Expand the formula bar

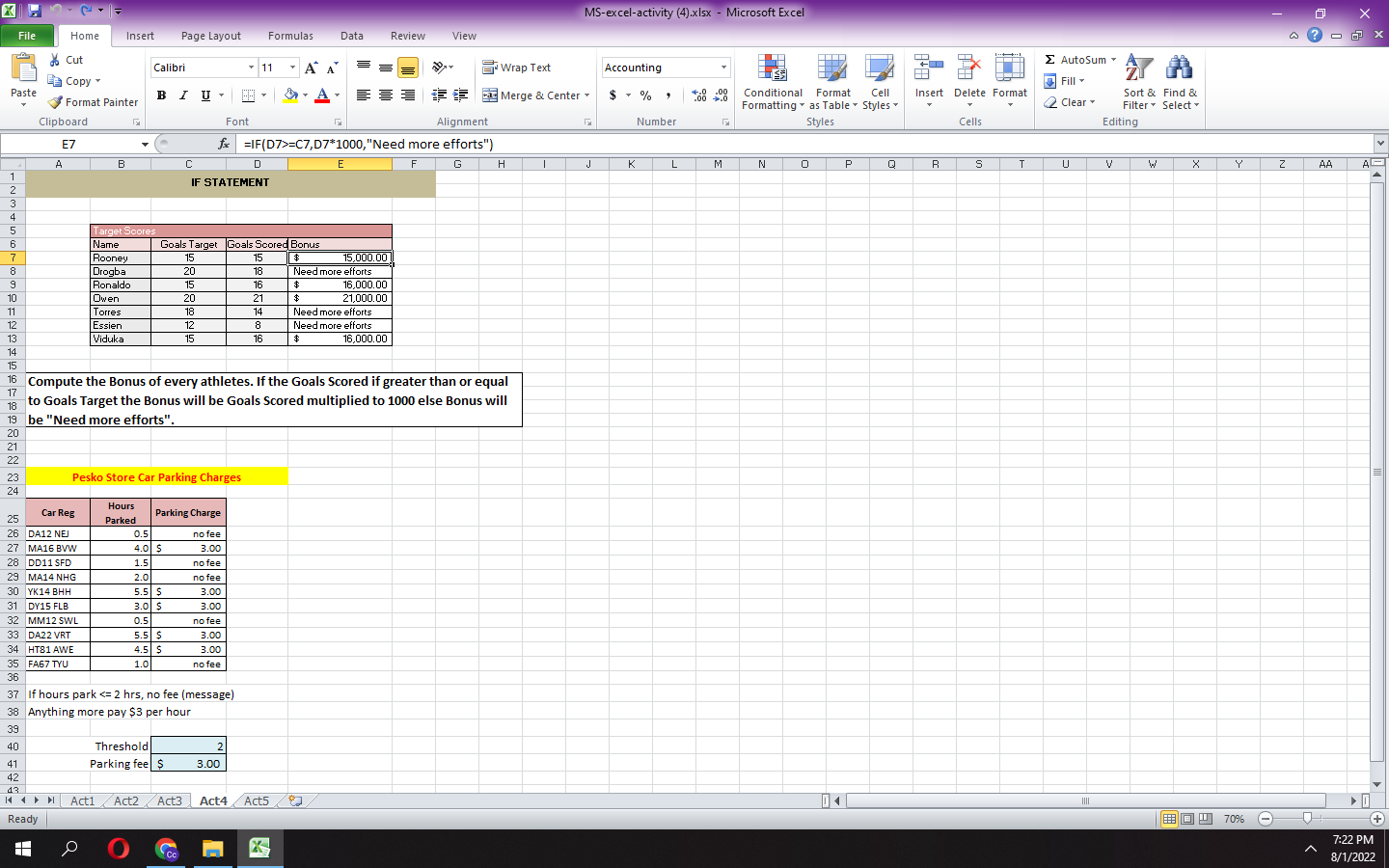point(1380,144)
